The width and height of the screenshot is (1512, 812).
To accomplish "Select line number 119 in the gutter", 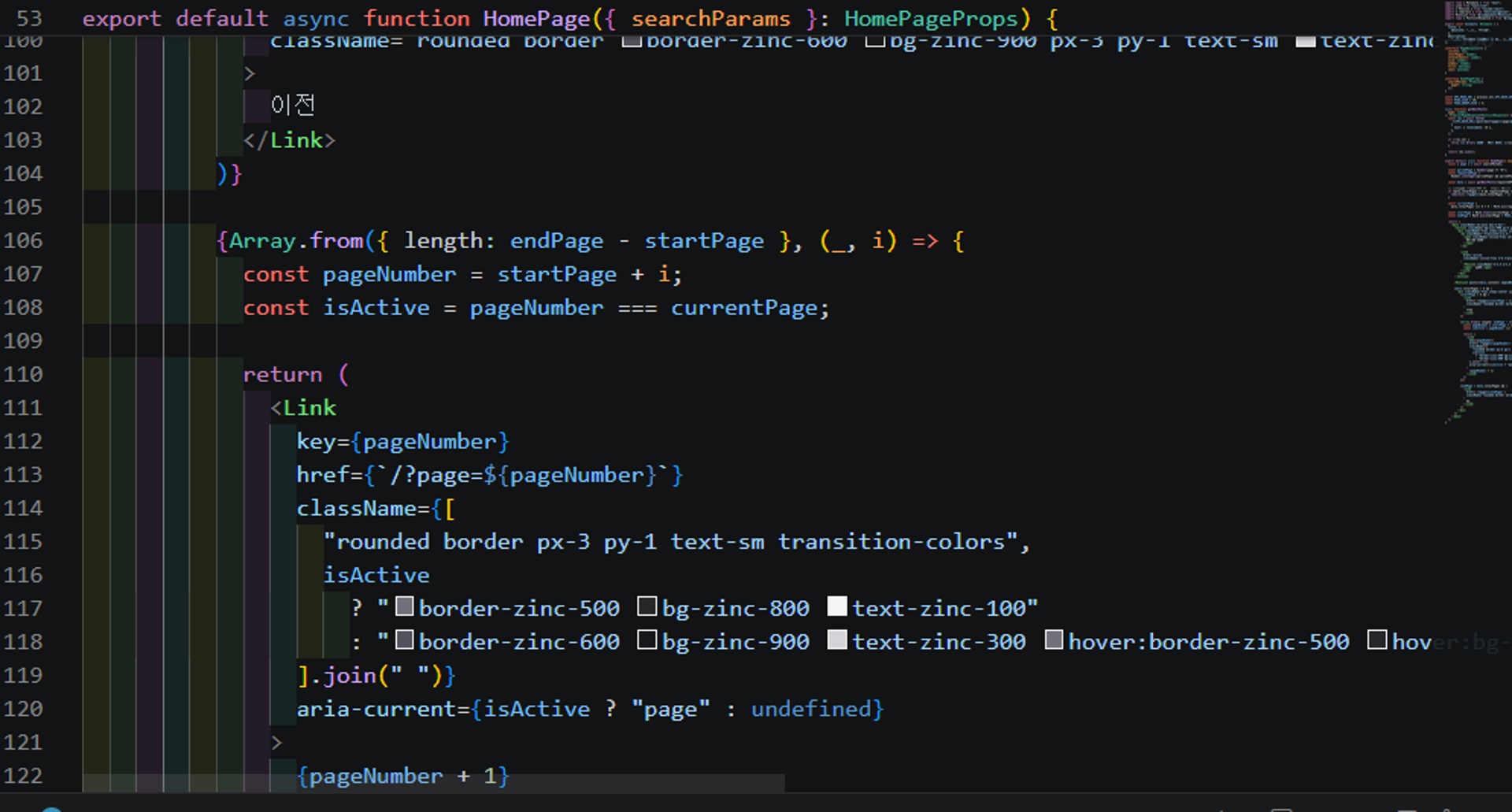I will (x=23, y=676).
